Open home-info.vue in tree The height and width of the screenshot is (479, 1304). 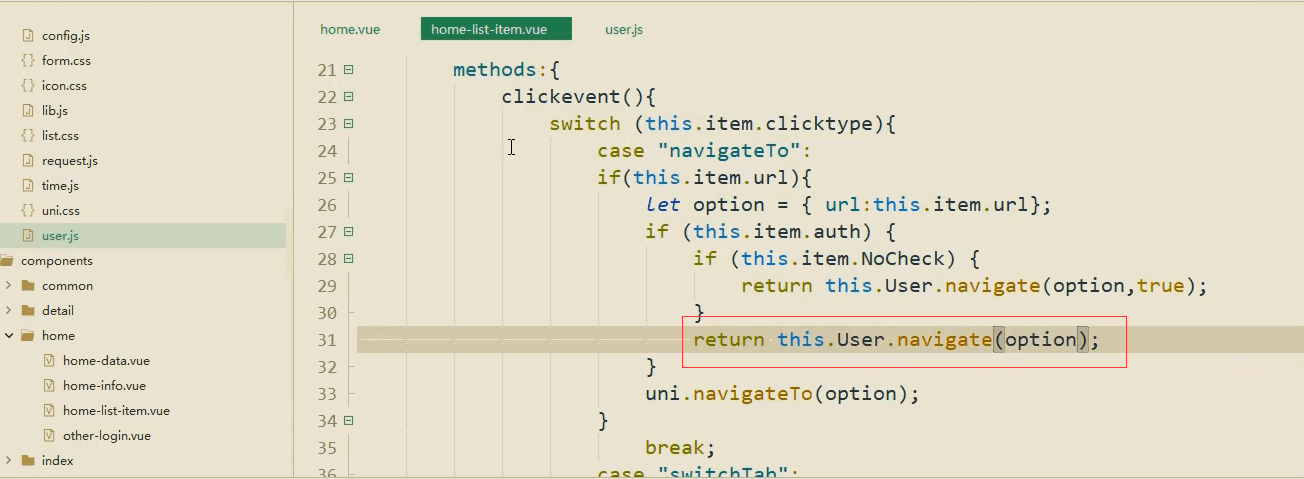tap(104, 385)
